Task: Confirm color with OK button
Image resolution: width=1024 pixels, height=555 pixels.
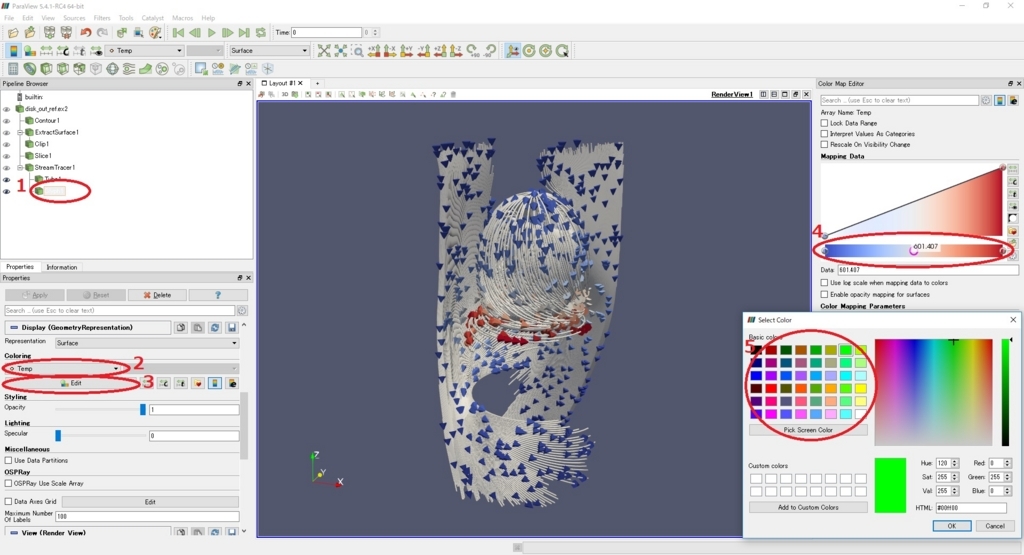Action: [x=952, y=526]
